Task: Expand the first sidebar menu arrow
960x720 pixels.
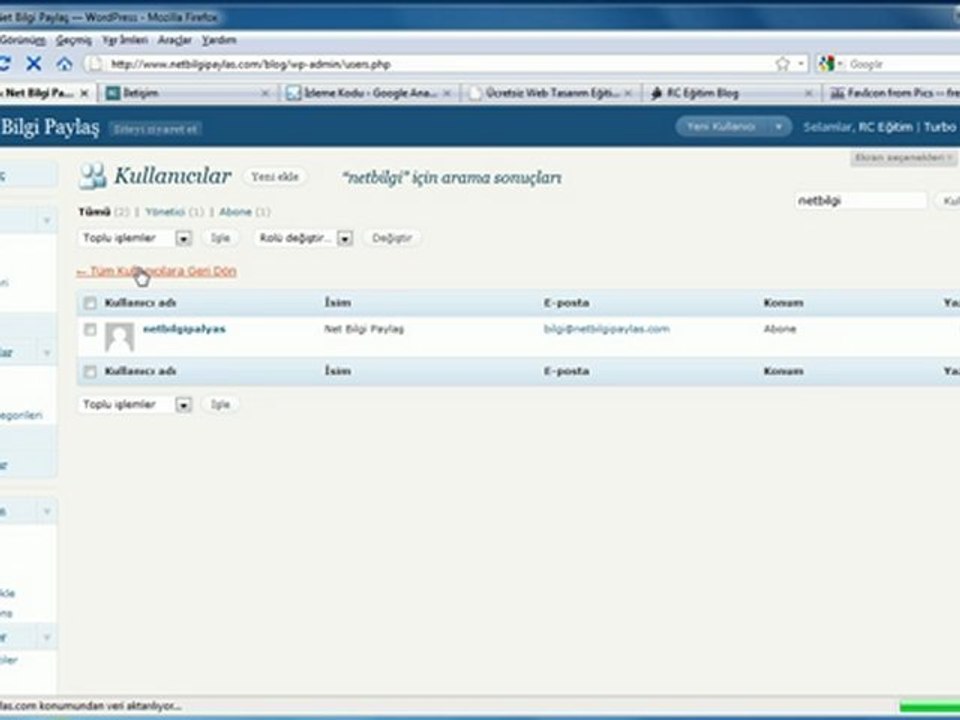Action: [47, 220]
